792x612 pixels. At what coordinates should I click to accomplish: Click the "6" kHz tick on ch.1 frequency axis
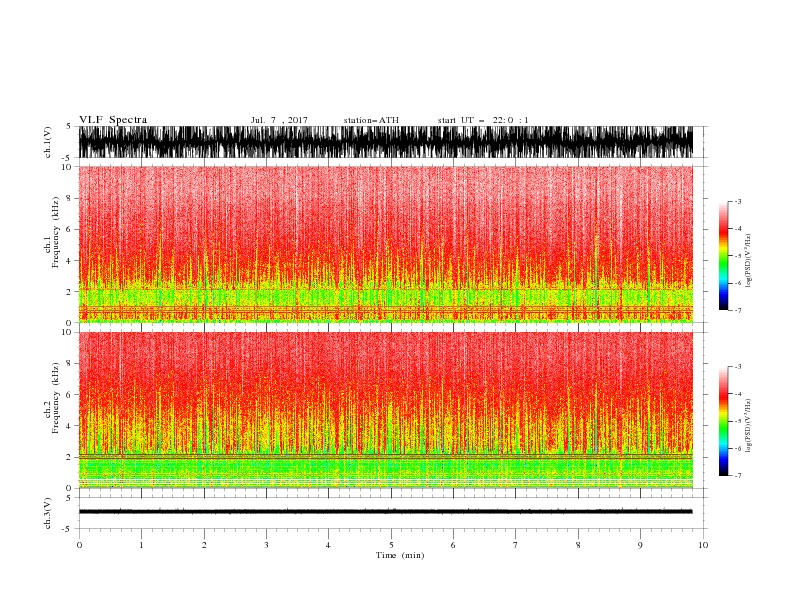click(69, 229)
